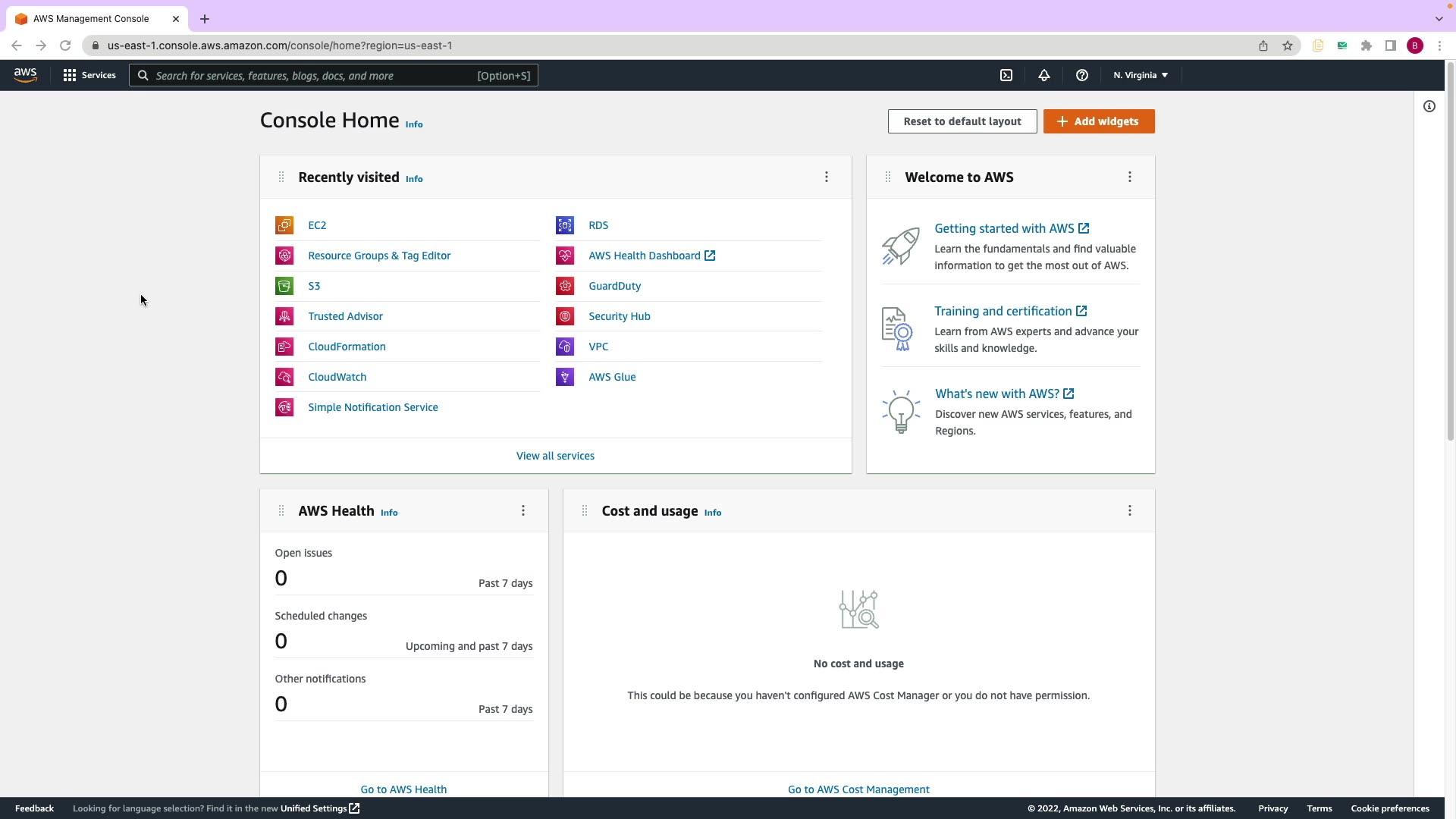Screen dimensions: 1456x819
Task: Open the Cost and usage widget options menu
Action: click(1130, 510)
